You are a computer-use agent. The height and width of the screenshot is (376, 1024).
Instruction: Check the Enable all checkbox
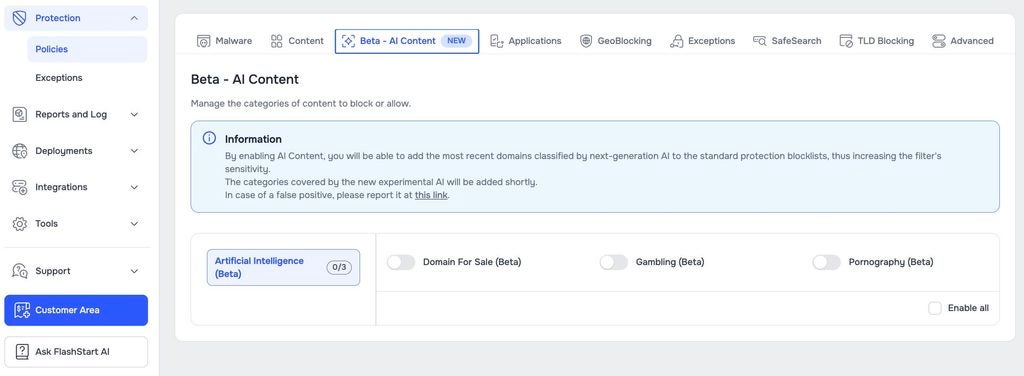pyautogui.click(x=935, y=308)
